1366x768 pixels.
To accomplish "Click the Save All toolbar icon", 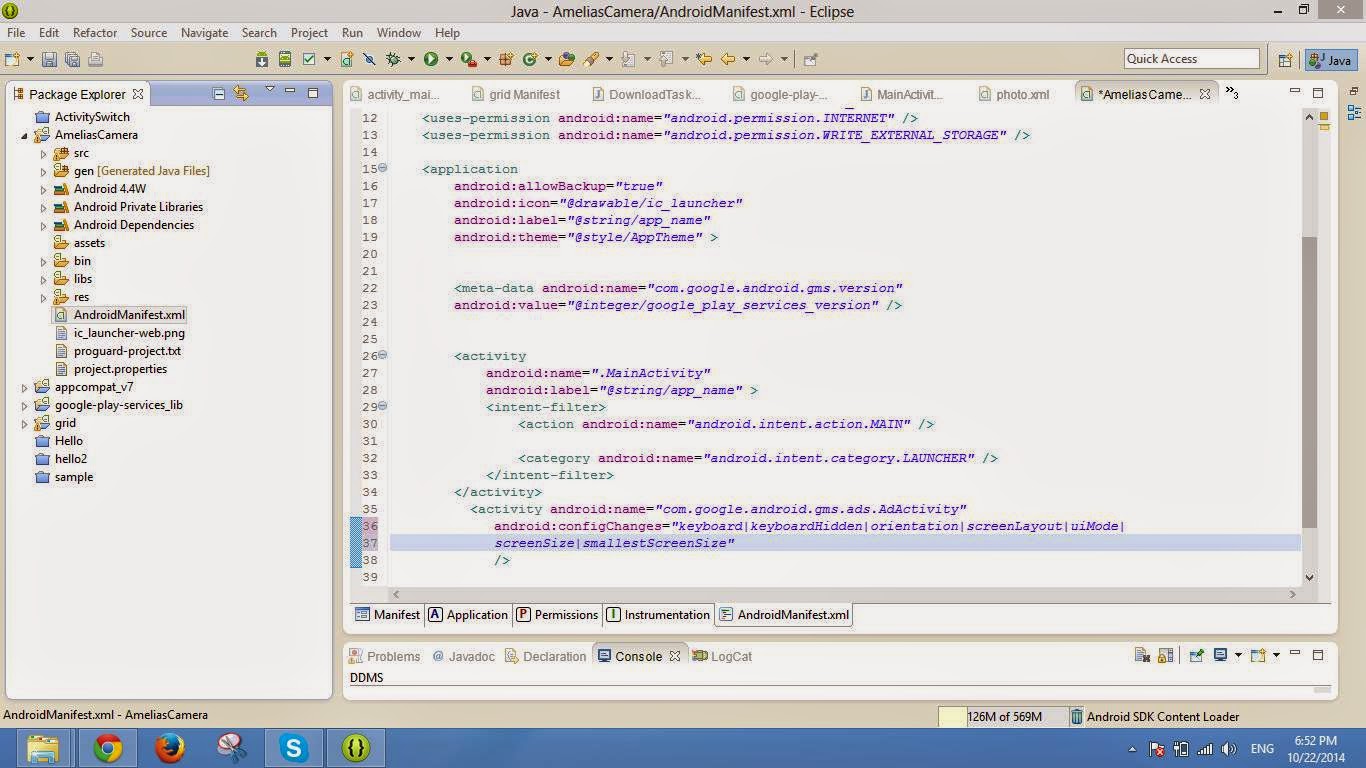I will coord(72,59).
